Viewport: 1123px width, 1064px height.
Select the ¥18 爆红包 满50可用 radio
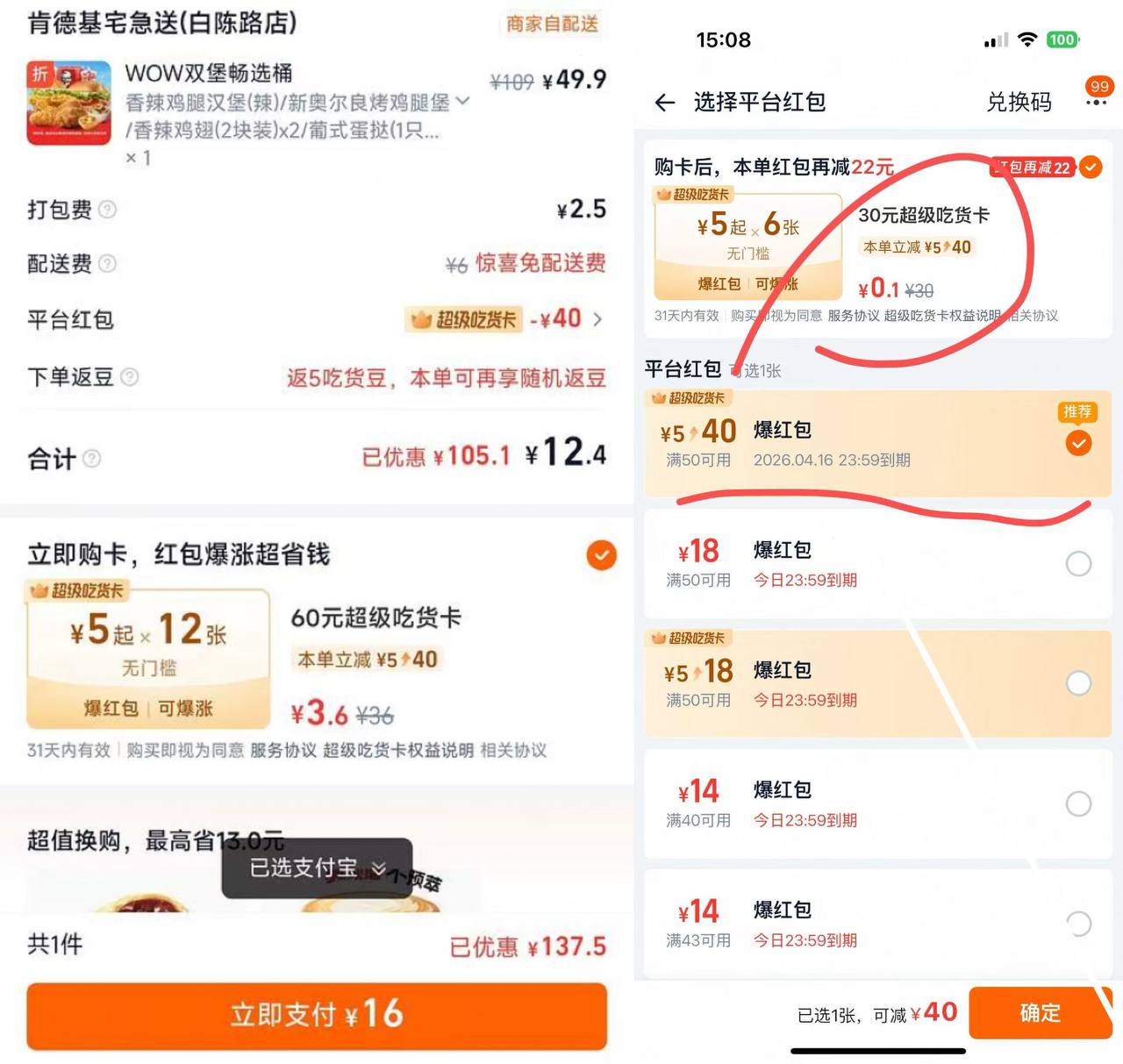click(1078, 563)
